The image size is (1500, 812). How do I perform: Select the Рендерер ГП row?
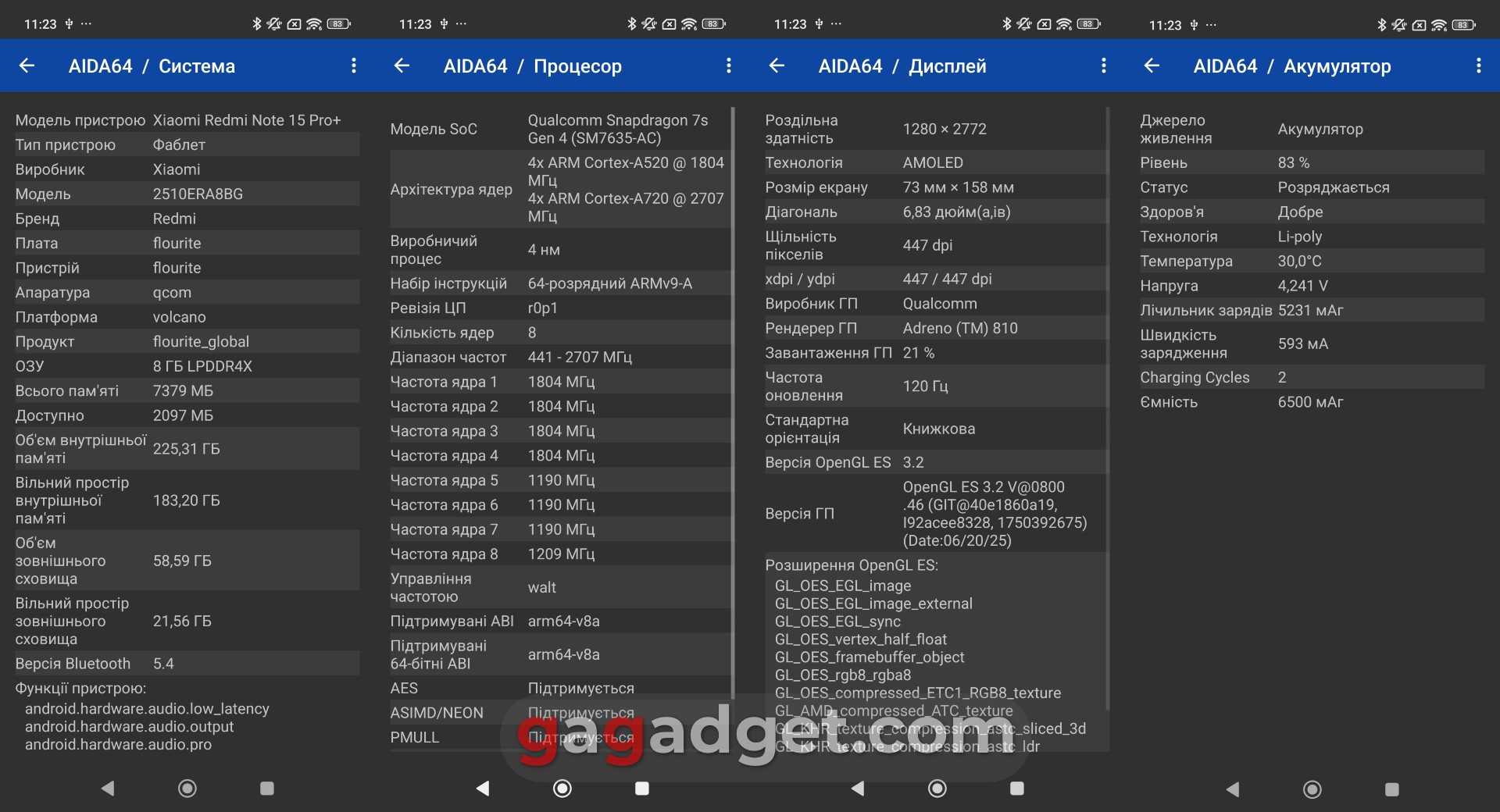click(x=934, y=329)
